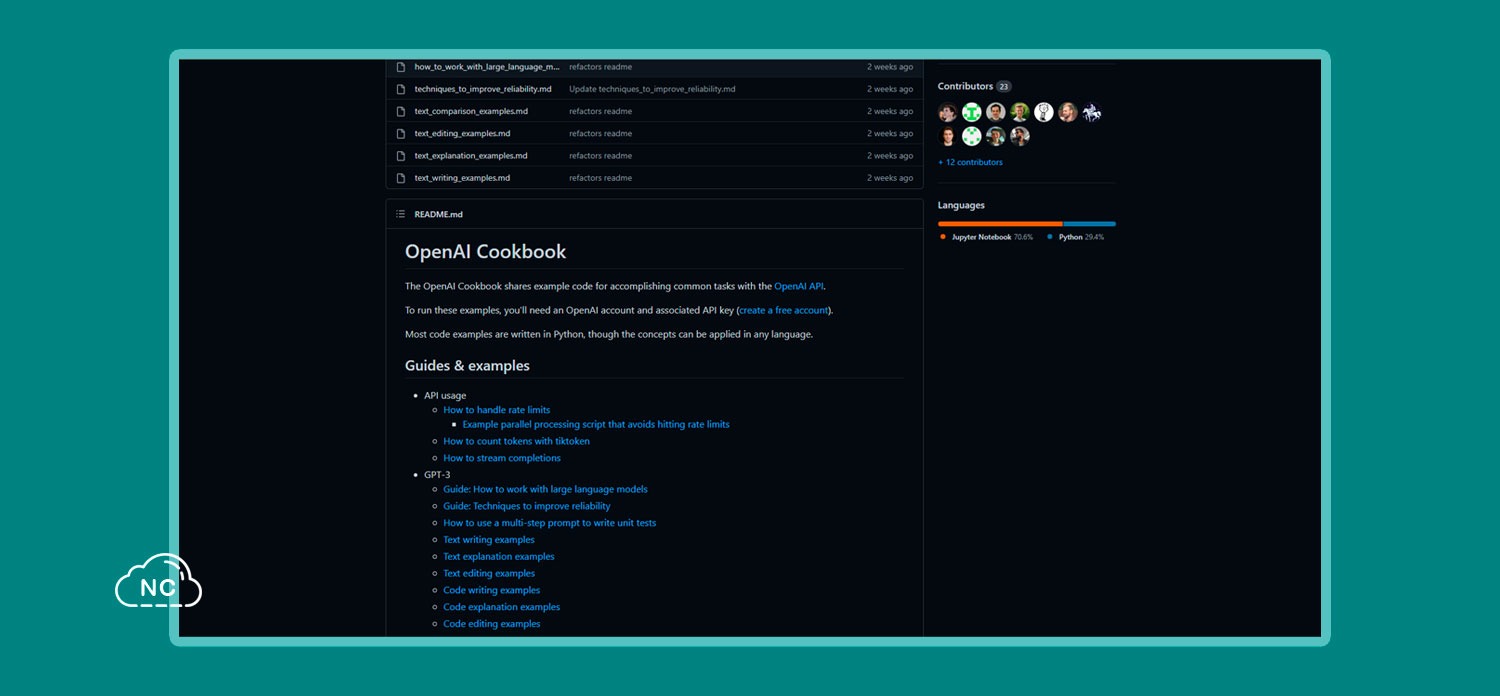Screen dimensions: 1500x696
Task: Open 'Guide: Techniques to improve reliability'
Action: click(x=527, y=506)
